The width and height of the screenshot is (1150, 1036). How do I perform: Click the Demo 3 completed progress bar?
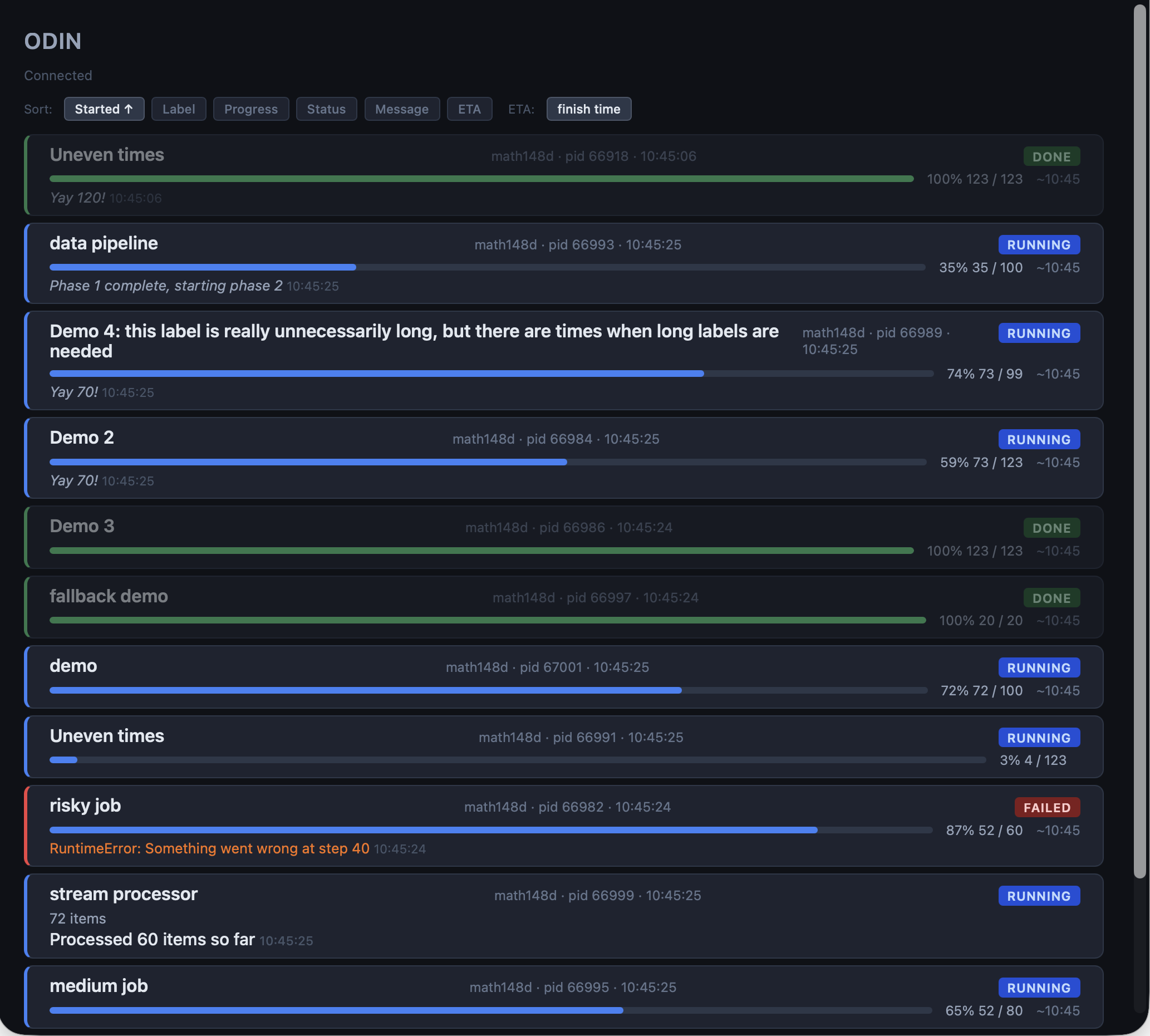[481, 551]
